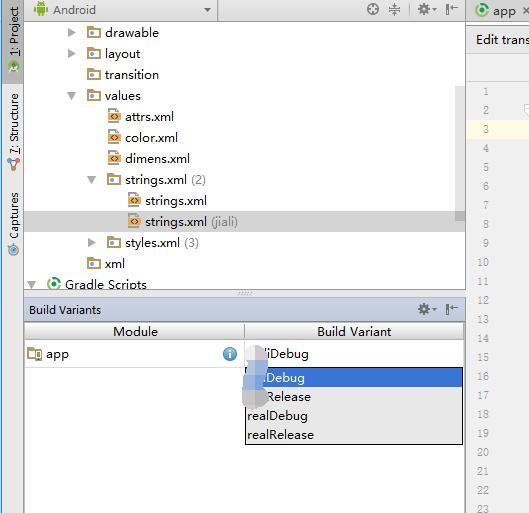Click the Build Variant column header
Image resolution: width=529 pixels, height=513 pixels.
(354, 332)
